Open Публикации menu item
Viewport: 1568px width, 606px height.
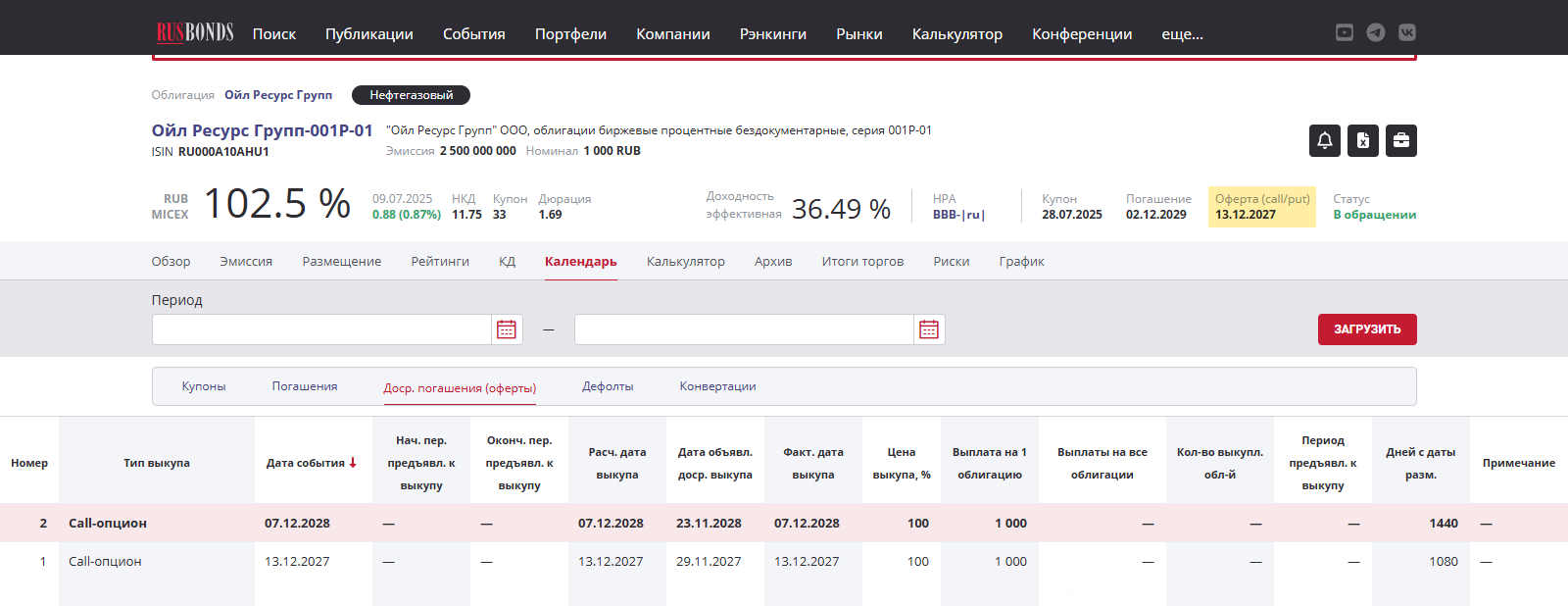369,34
